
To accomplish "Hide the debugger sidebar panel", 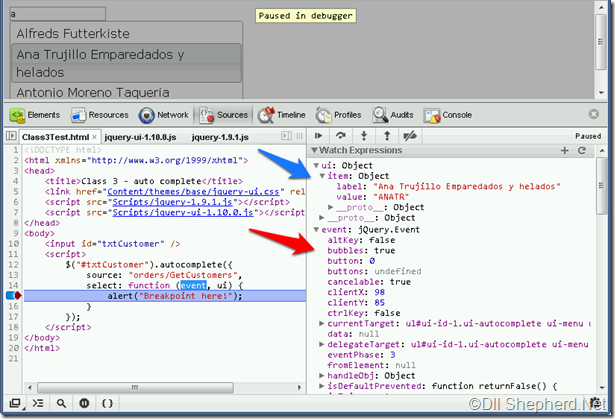I will click(286, 136).
